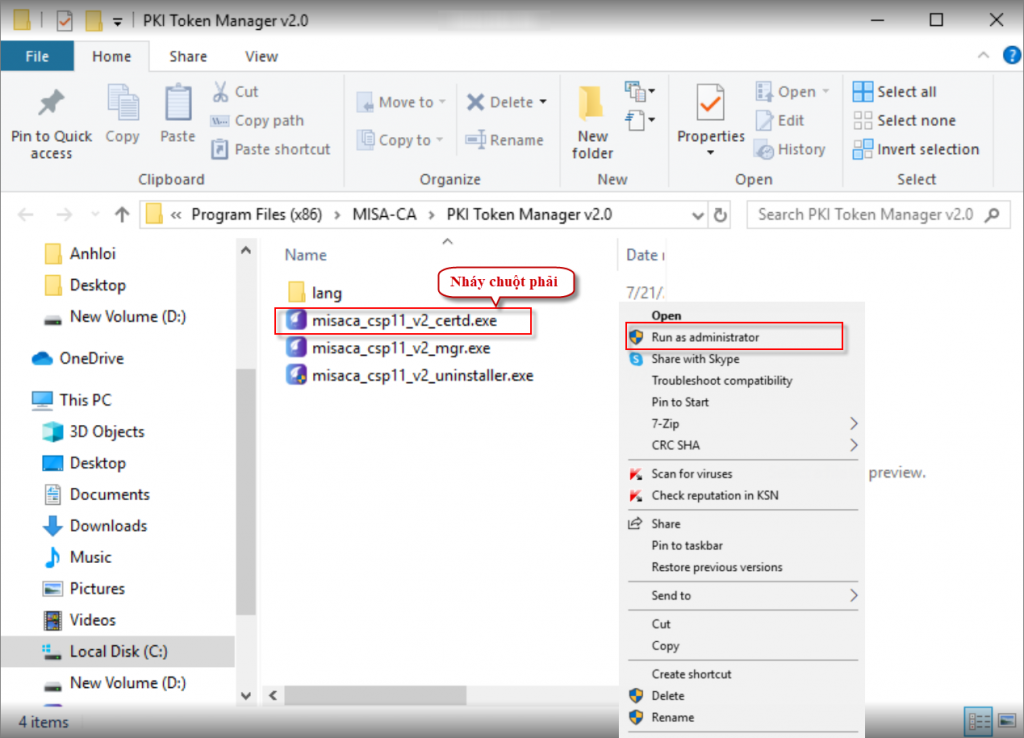Click the Copy ribbon icon
The width and height of the screenshot is (1024, 738).
tap(122, 104)
